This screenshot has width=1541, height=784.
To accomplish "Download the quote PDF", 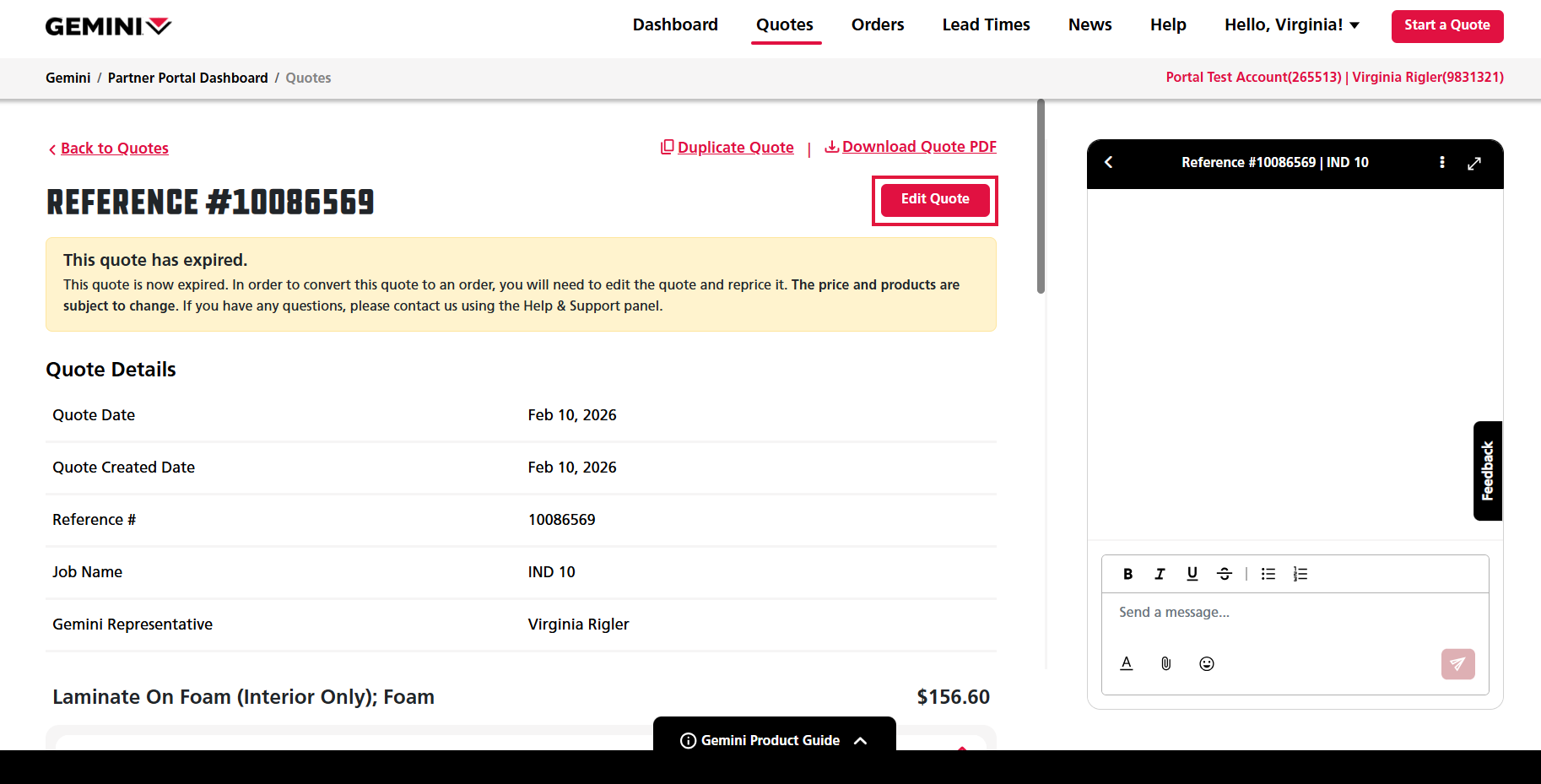I will 910,147.
